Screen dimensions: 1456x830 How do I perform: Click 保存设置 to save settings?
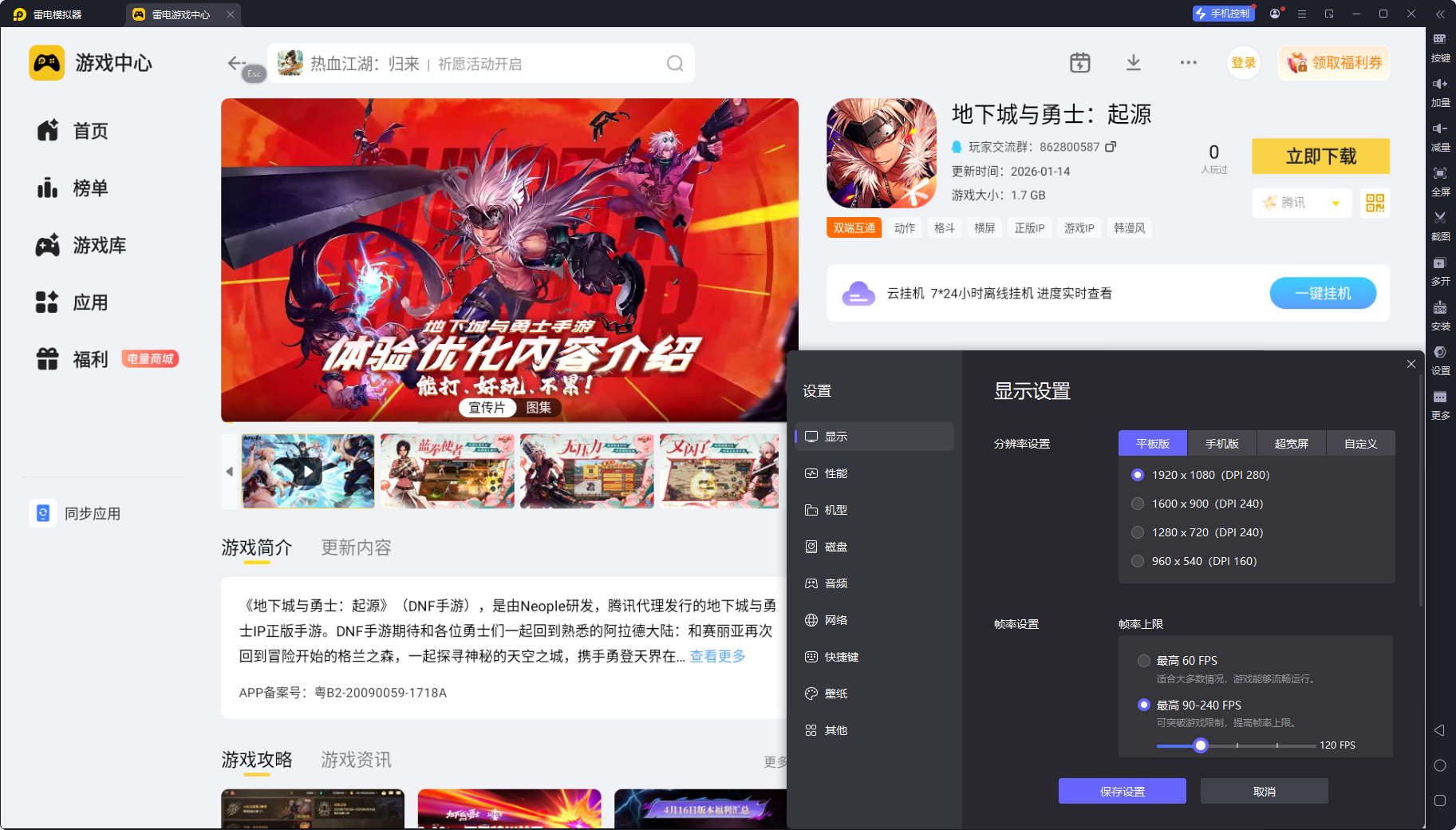pos(1123,791)
